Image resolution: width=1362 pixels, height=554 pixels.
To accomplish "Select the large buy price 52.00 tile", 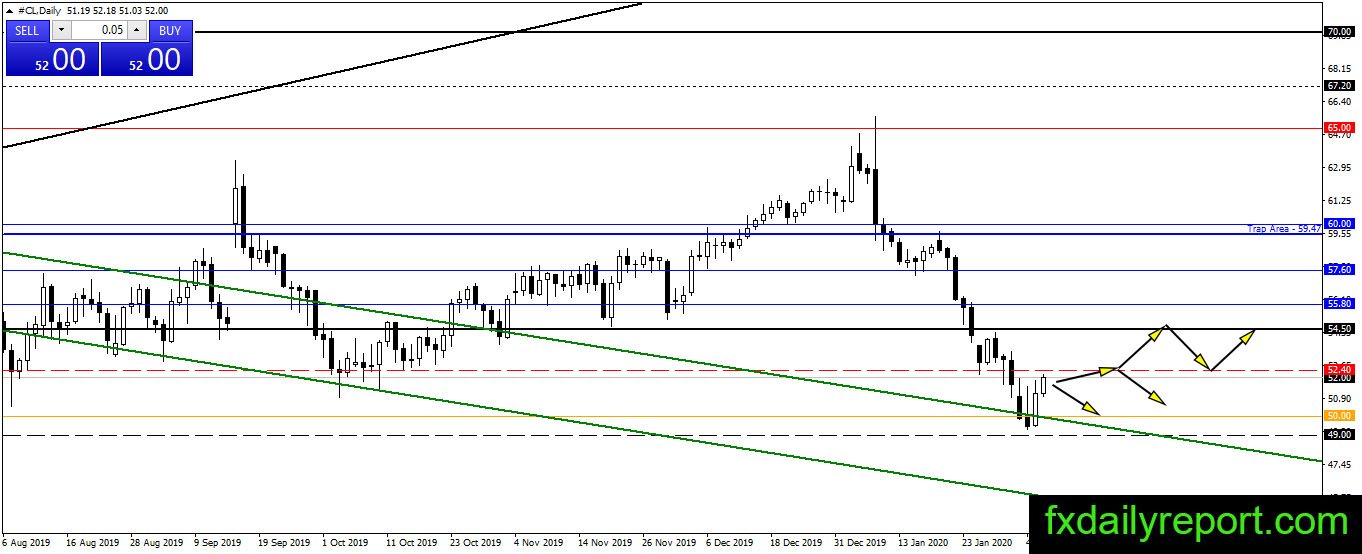I will pos(146,59).
